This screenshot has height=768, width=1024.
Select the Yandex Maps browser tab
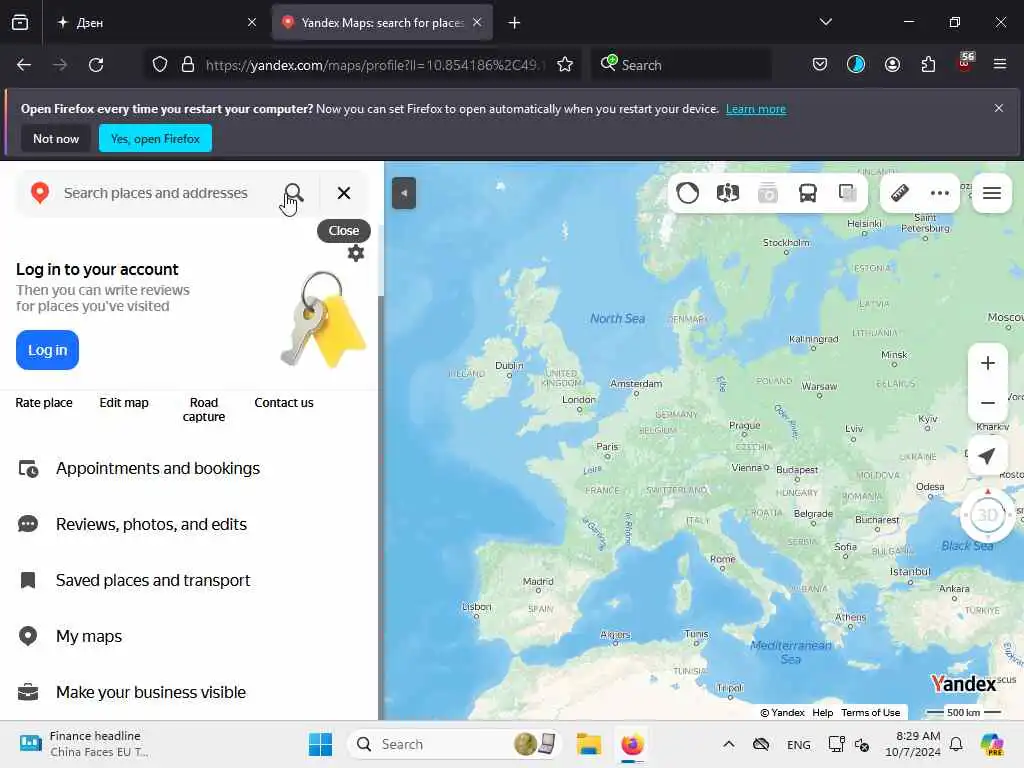382,23
